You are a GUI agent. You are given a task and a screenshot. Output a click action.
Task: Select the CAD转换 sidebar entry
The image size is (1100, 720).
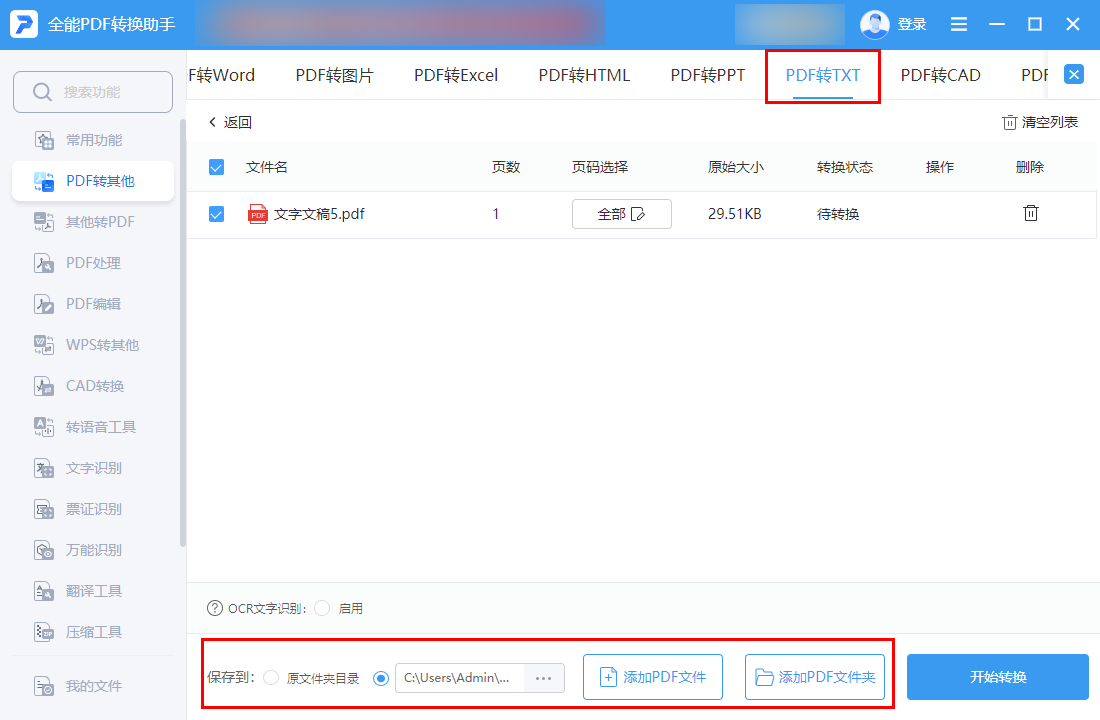92,385
